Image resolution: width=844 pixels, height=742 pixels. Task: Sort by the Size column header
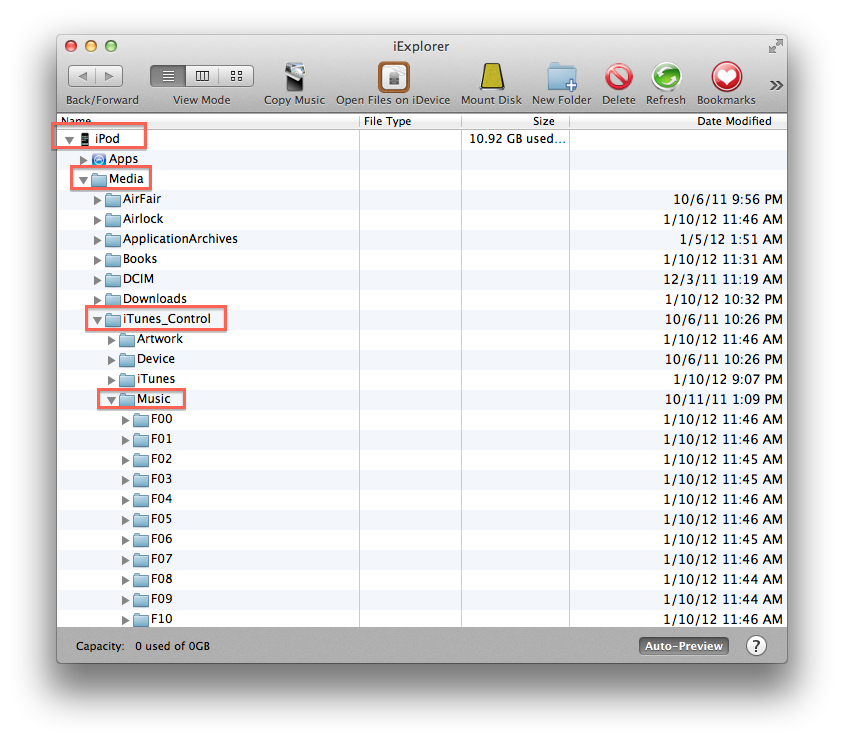pos(515,121)
